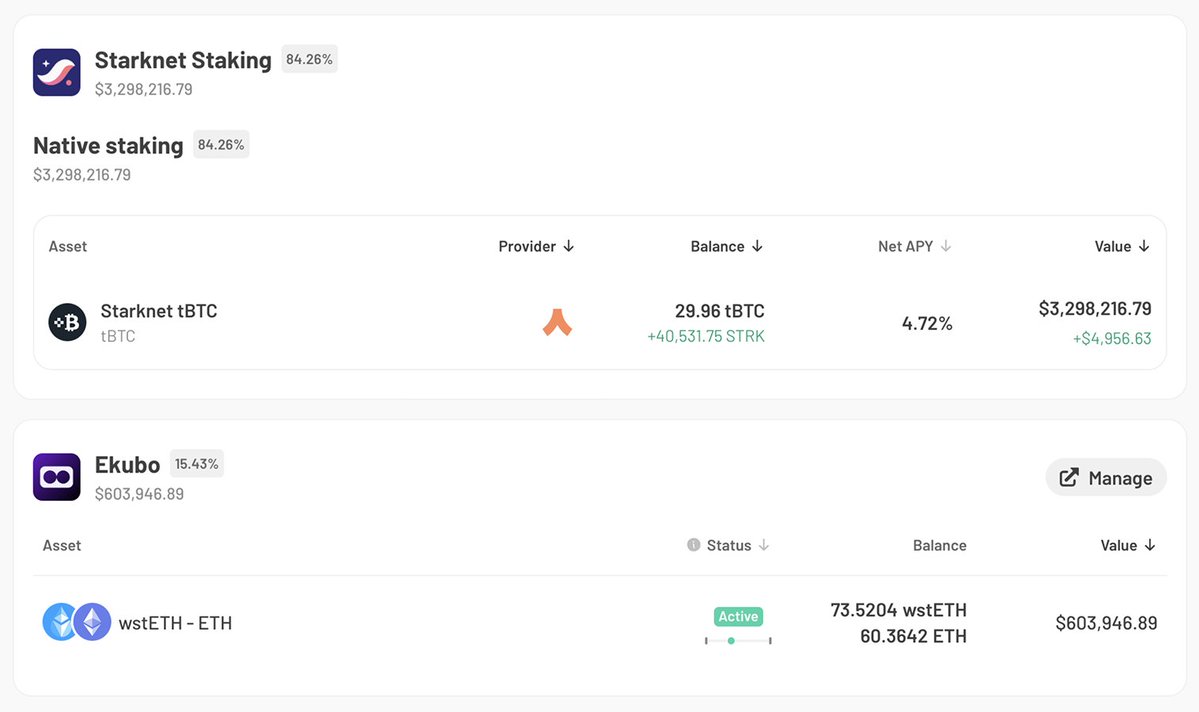Click the 84.26% badge beside Native staking

click(221, 145)
